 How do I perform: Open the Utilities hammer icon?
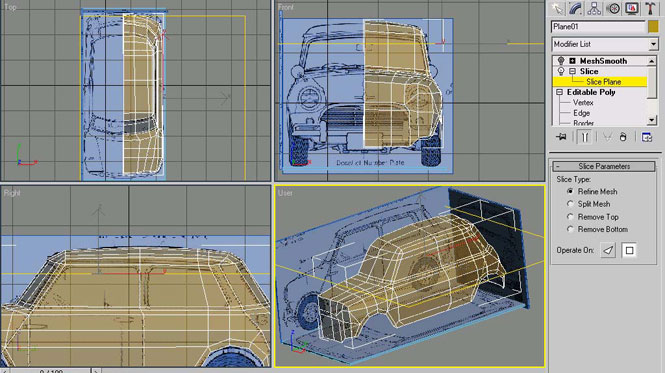click(x=650, y=8)
